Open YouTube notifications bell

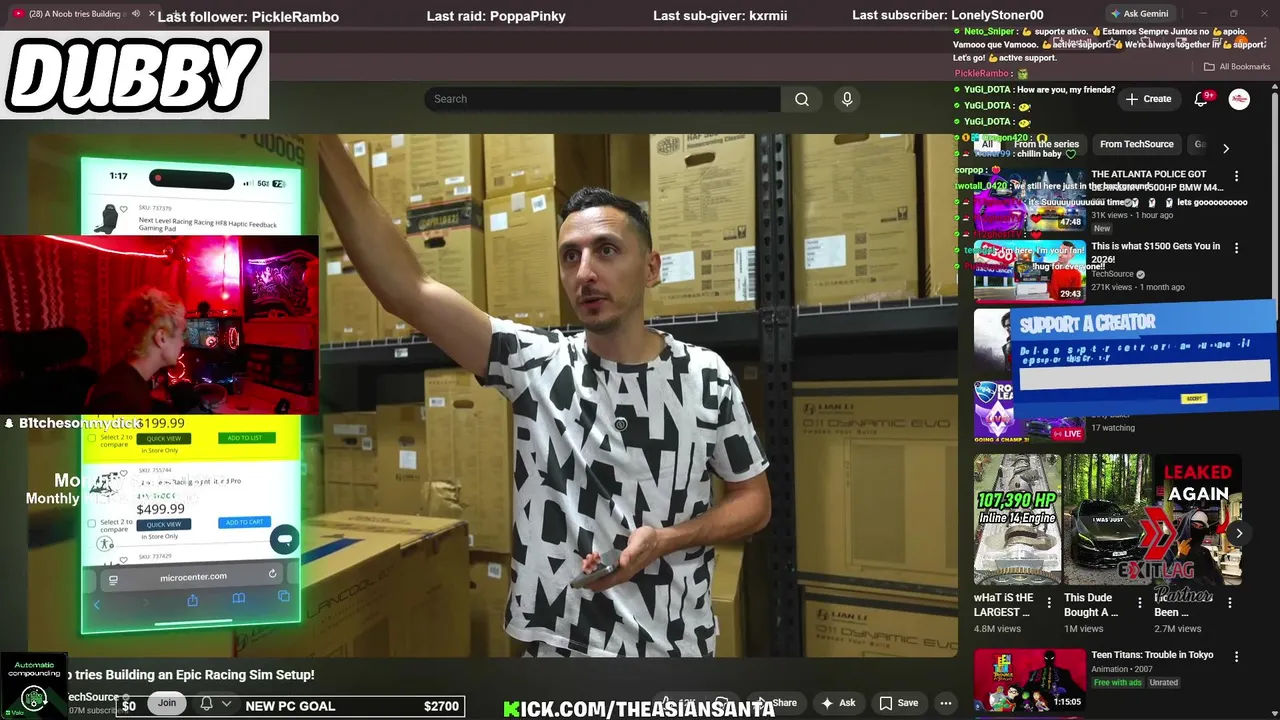pyautogui.click(x=1202, y=99)
